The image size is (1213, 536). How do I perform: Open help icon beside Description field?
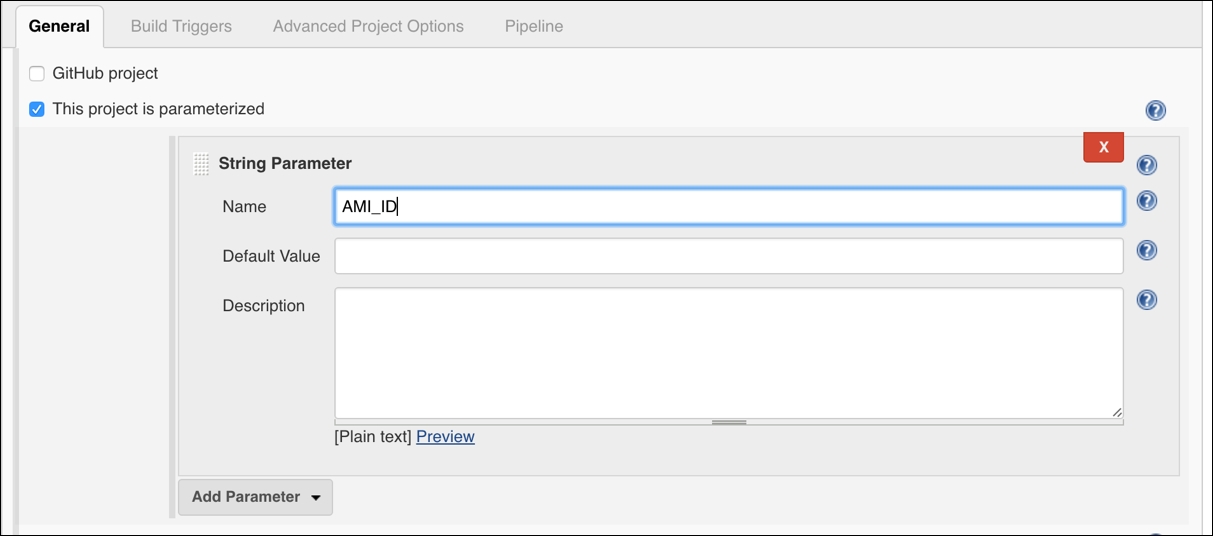click(x=1147, y=299)
